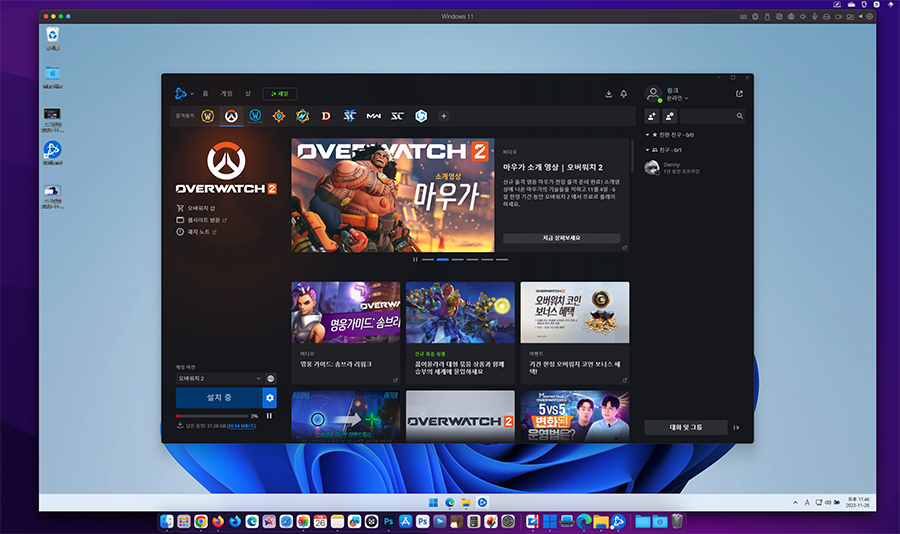Open the visit website link
Image resolution: width=900 pixels, height=534 pixels.
tap(201, 220)
